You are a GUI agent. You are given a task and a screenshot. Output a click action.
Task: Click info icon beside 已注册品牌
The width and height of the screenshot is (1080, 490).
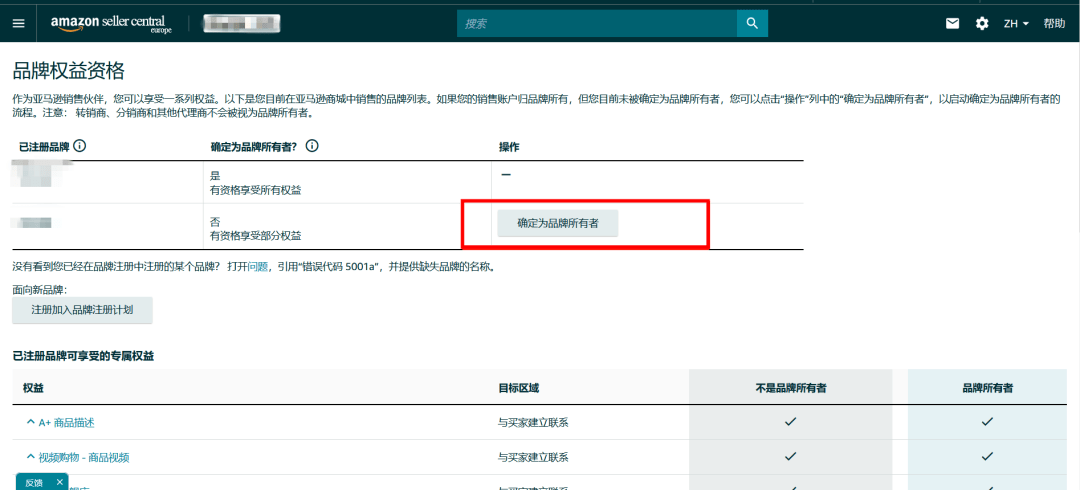(80, 146)
